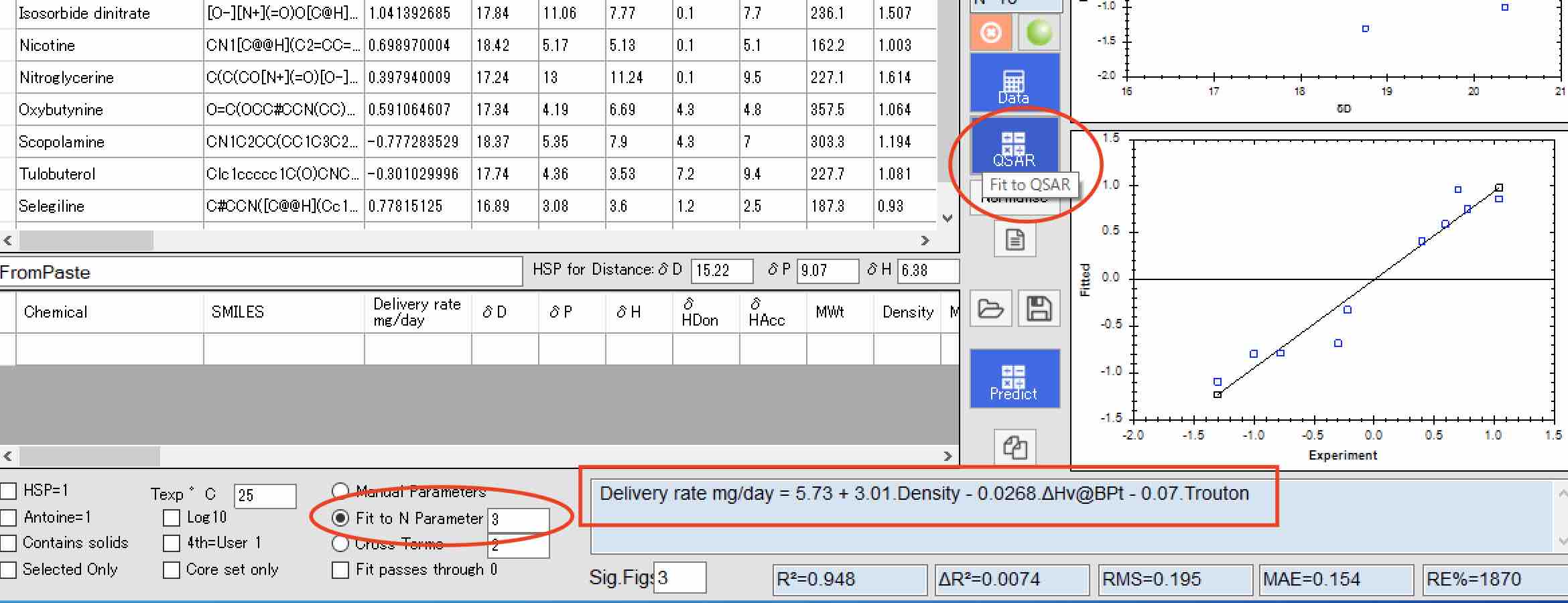Click the δP distance value field
Image resolution: width=1568 pixels, height=603 pixels.
(x=828, y=271)
